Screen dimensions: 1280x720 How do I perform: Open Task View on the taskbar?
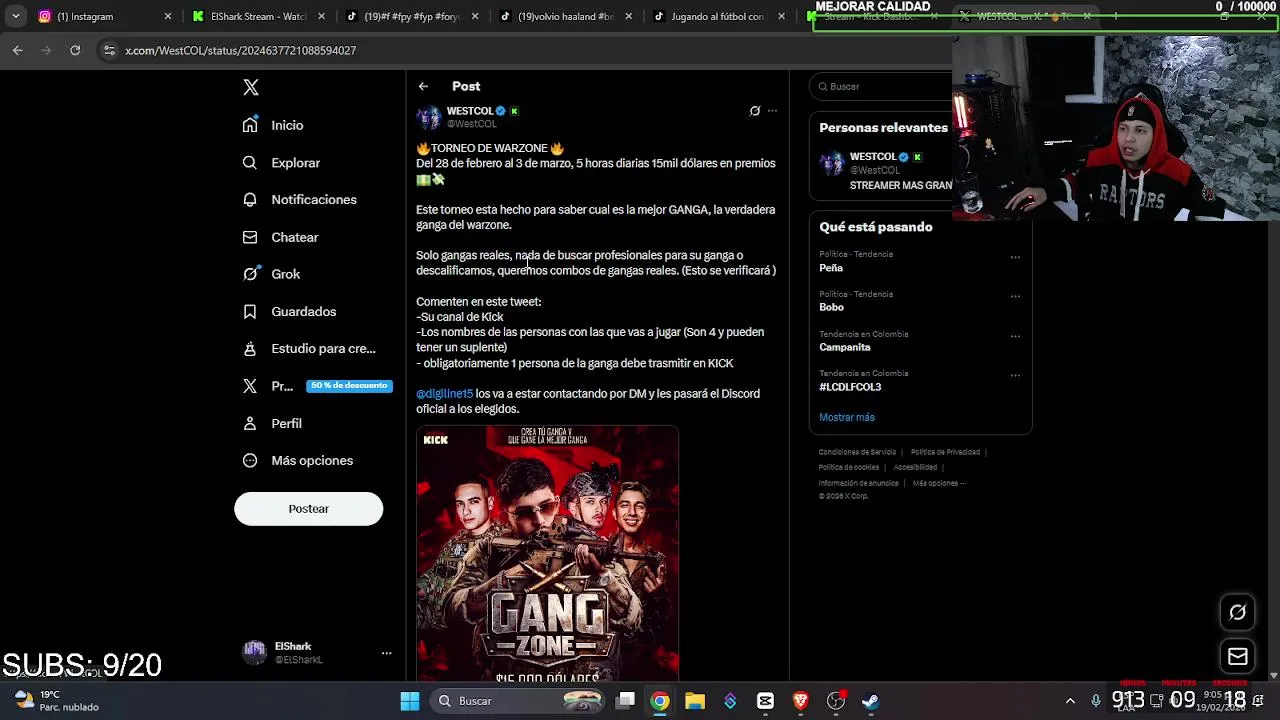pos(625,701)
